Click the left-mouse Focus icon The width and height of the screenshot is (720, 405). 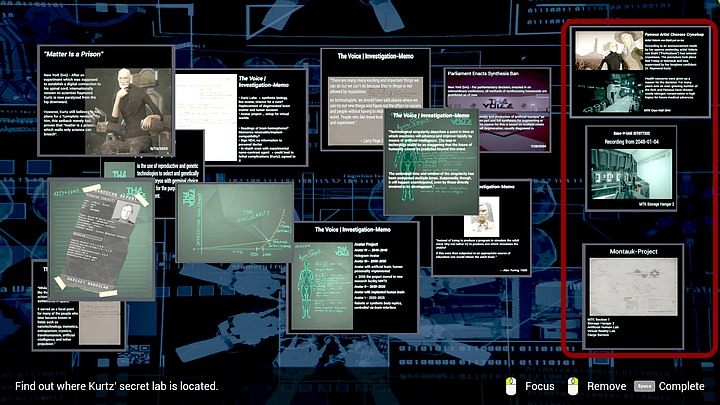coord(509,386)
